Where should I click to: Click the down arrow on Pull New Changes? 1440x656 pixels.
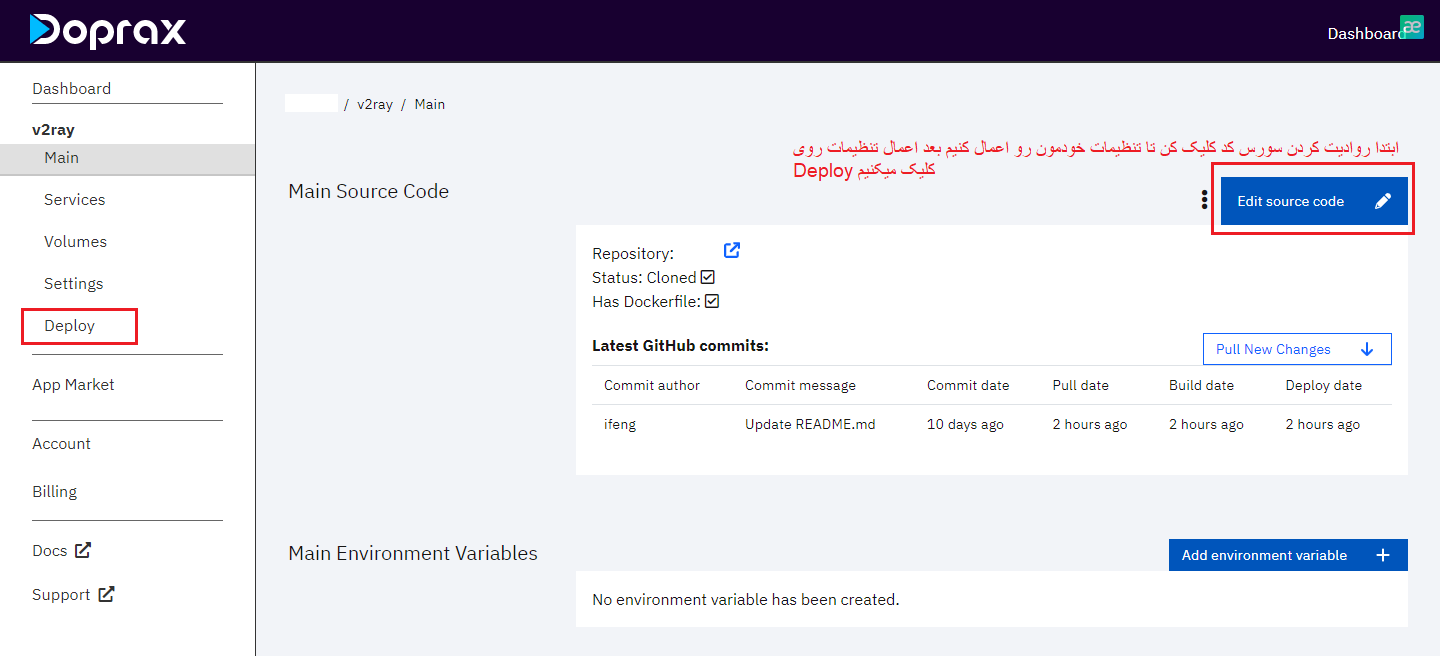point(1368,349)
